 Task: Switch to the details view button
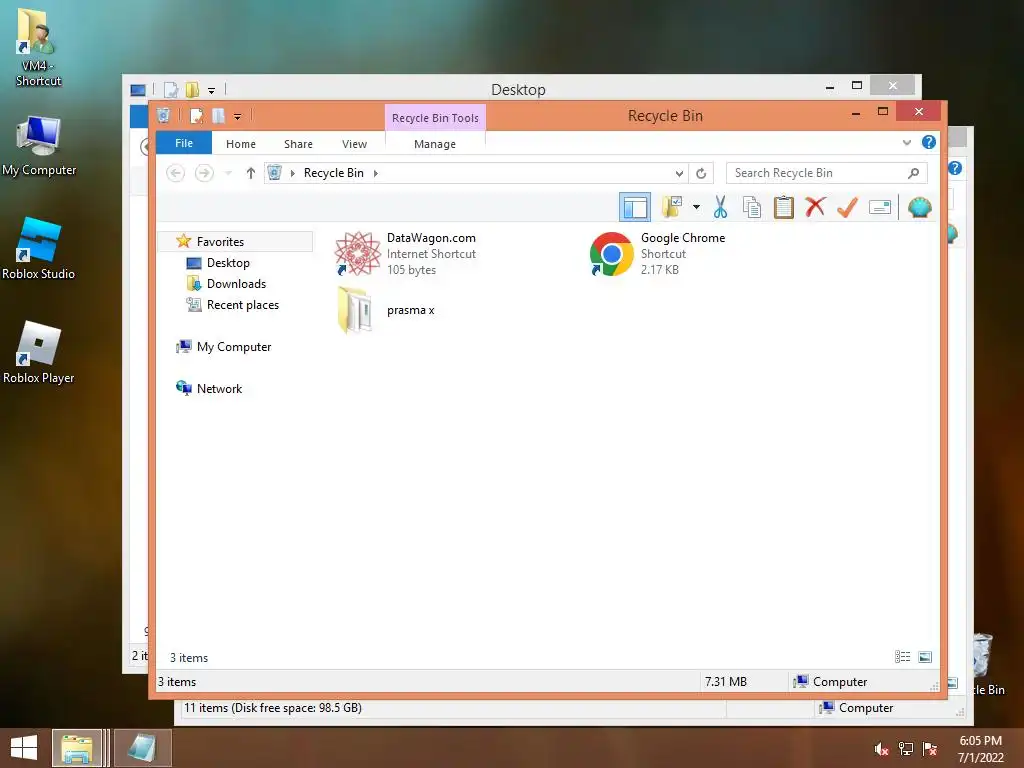(x=903, y=657)
